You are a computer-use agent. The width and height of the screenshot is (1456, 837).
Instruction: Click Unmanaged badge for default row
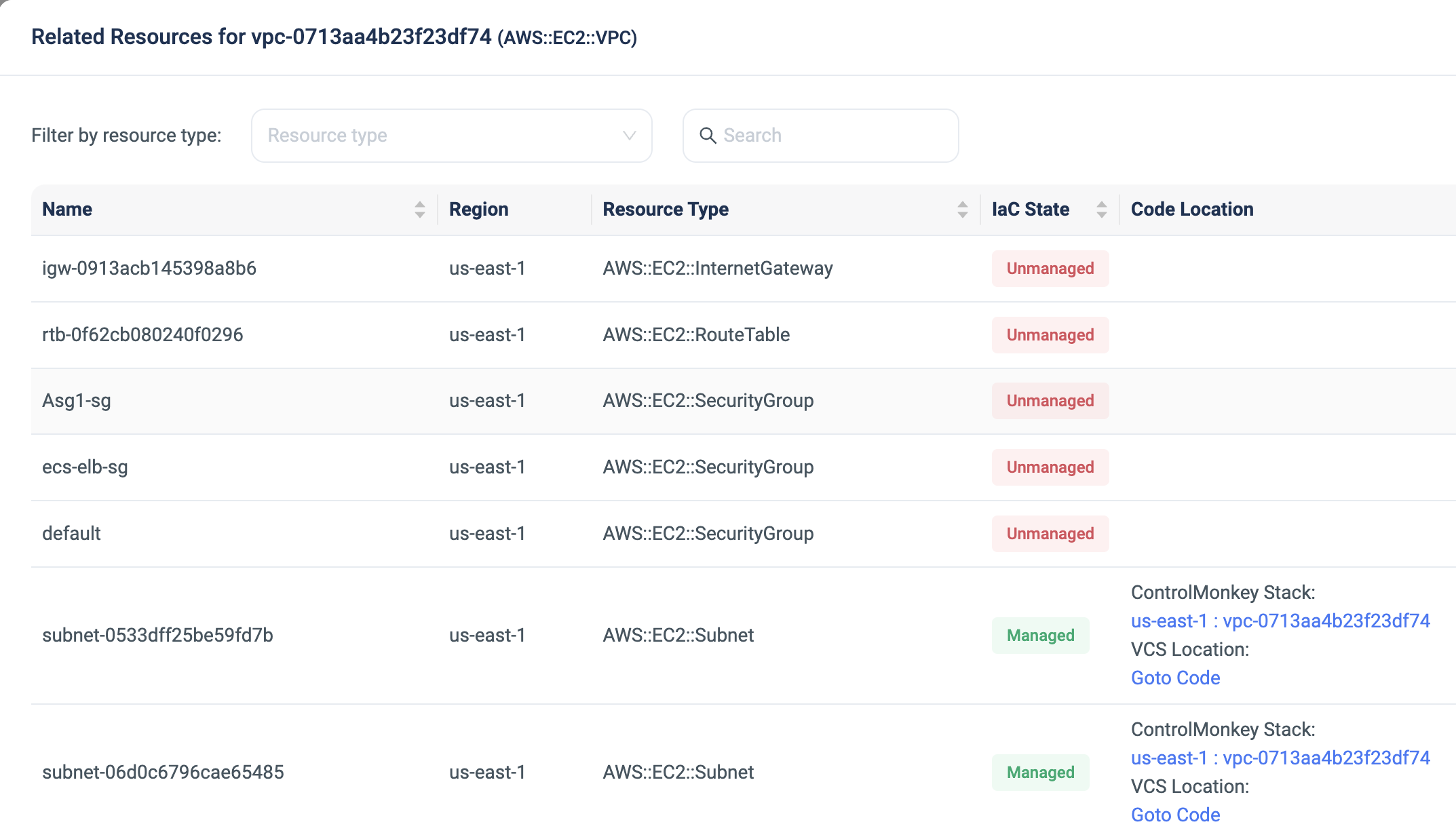pyautogui.click(x=1050, y=534)
